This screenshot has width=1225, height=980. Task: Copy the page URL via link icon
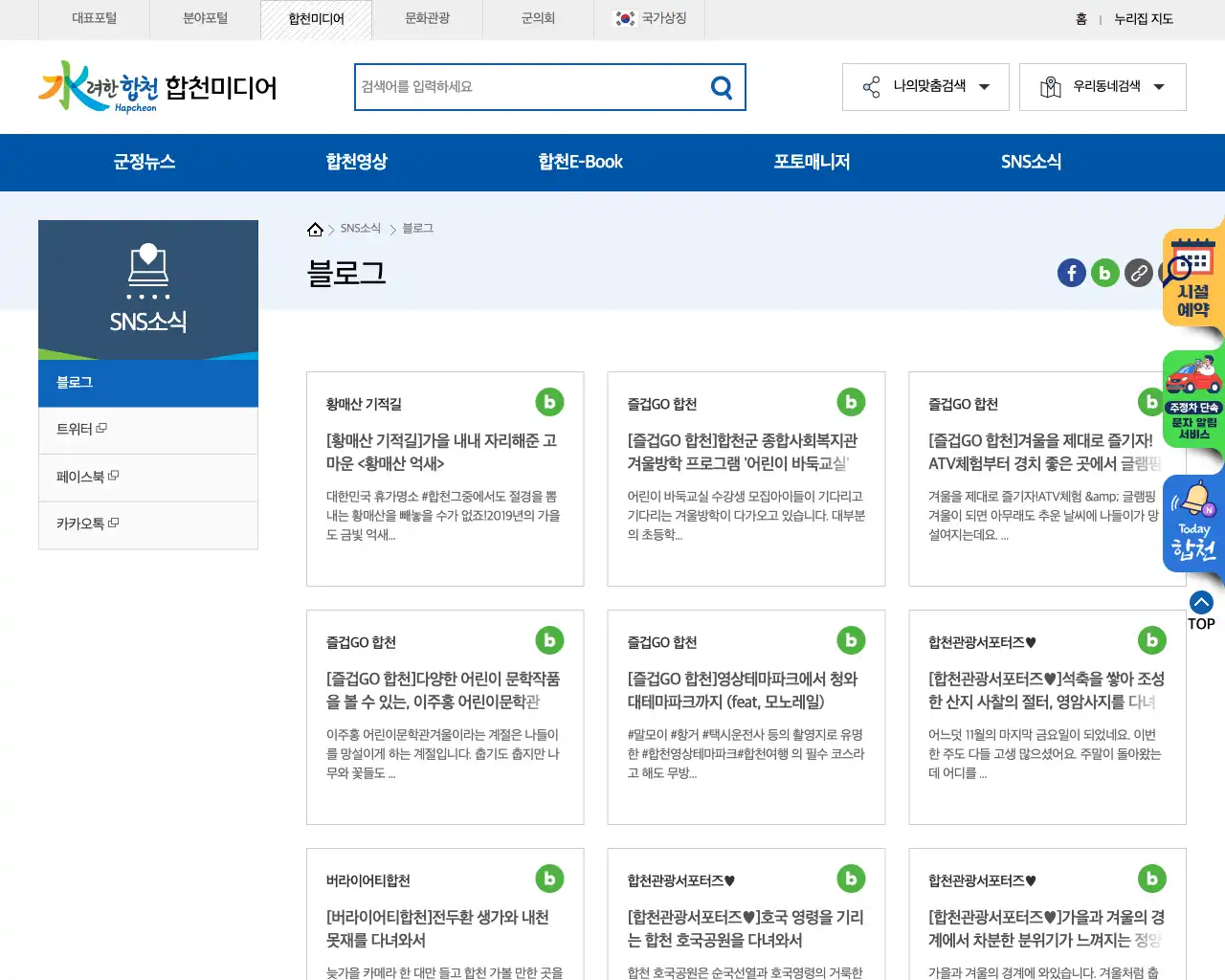pos(1138,273)
